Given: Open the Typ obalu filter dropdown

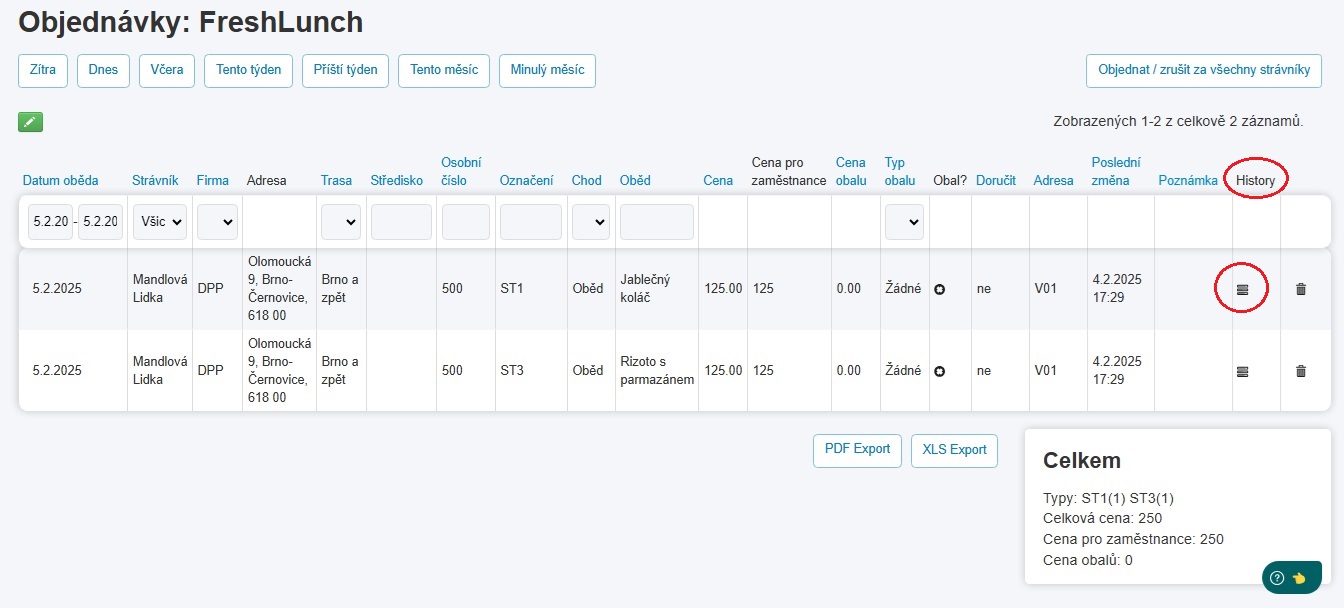Looking at the screenshot, I should click(903, 221).
